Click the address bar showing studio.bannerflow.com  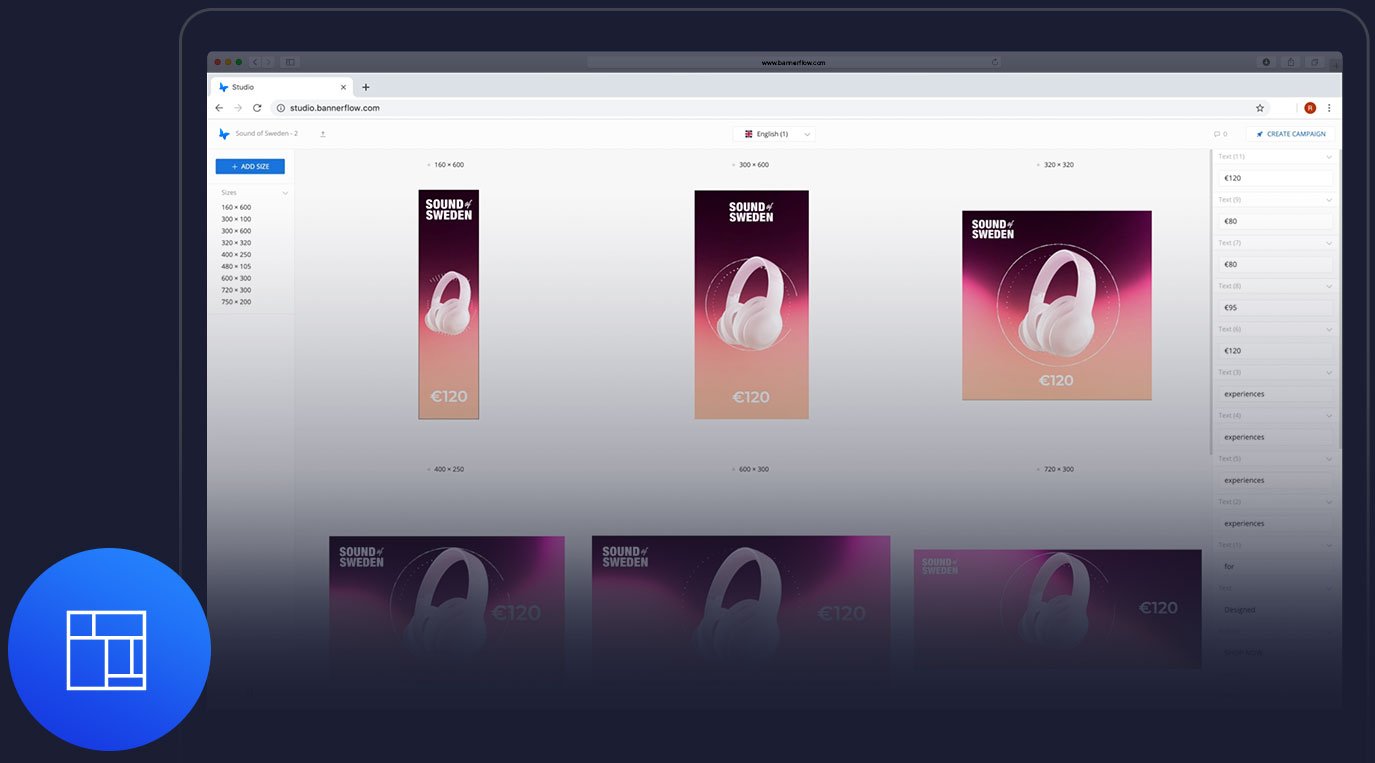770,108
